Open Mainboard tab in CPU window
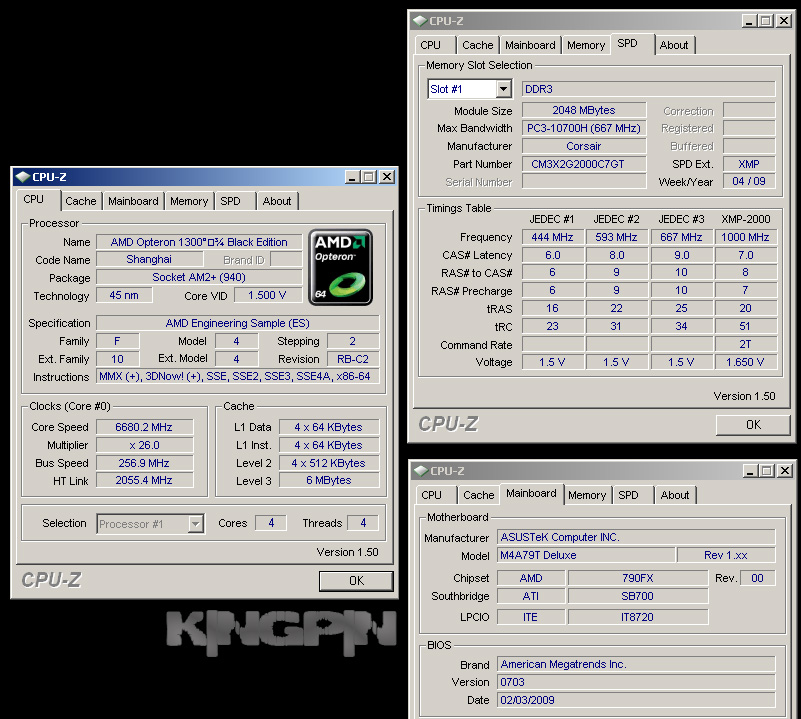Screen dimensions: 801x719 pyautogui.click(x=133, y=201)
